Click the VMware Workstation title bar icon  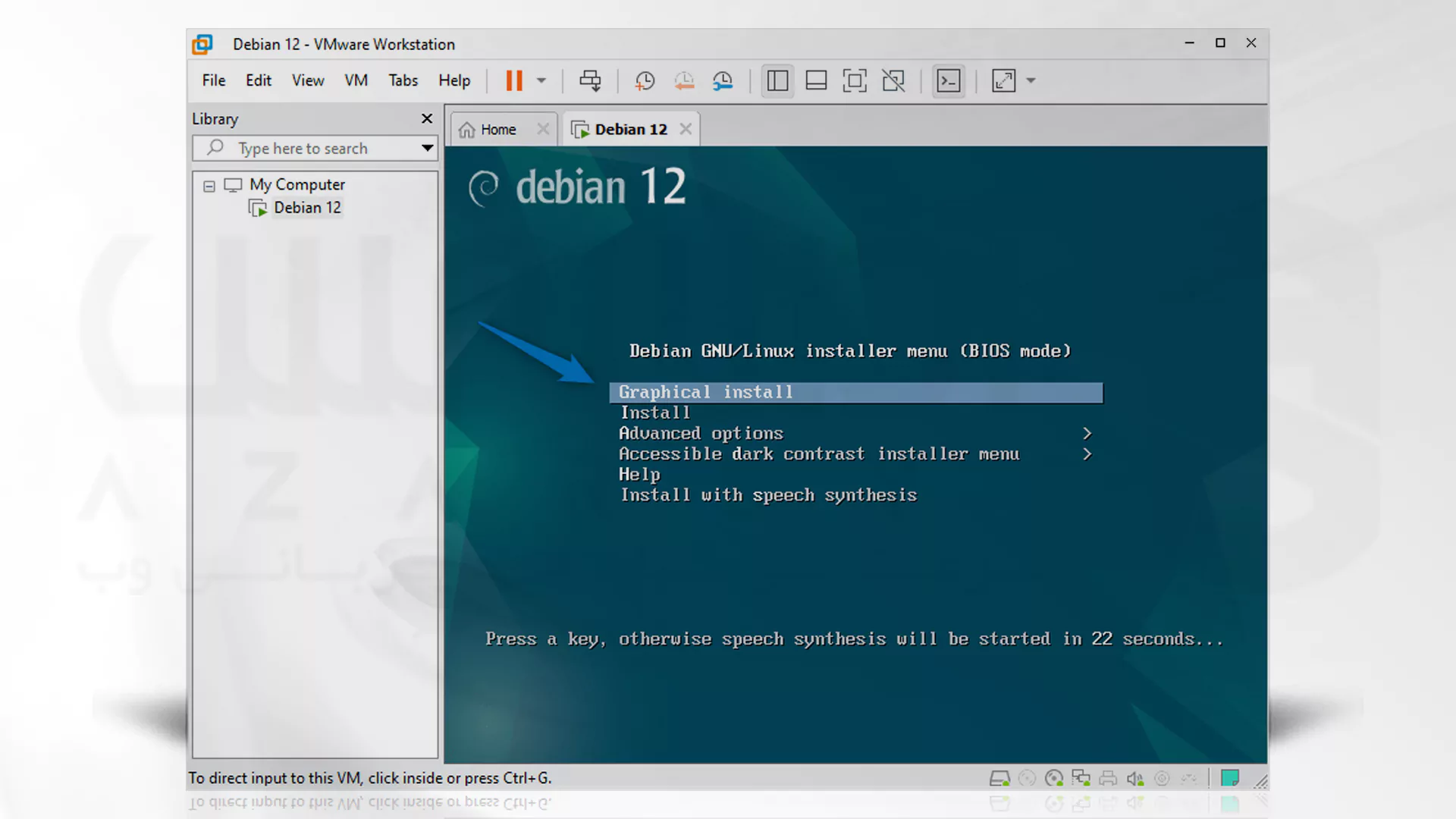[x=202, y=44]
